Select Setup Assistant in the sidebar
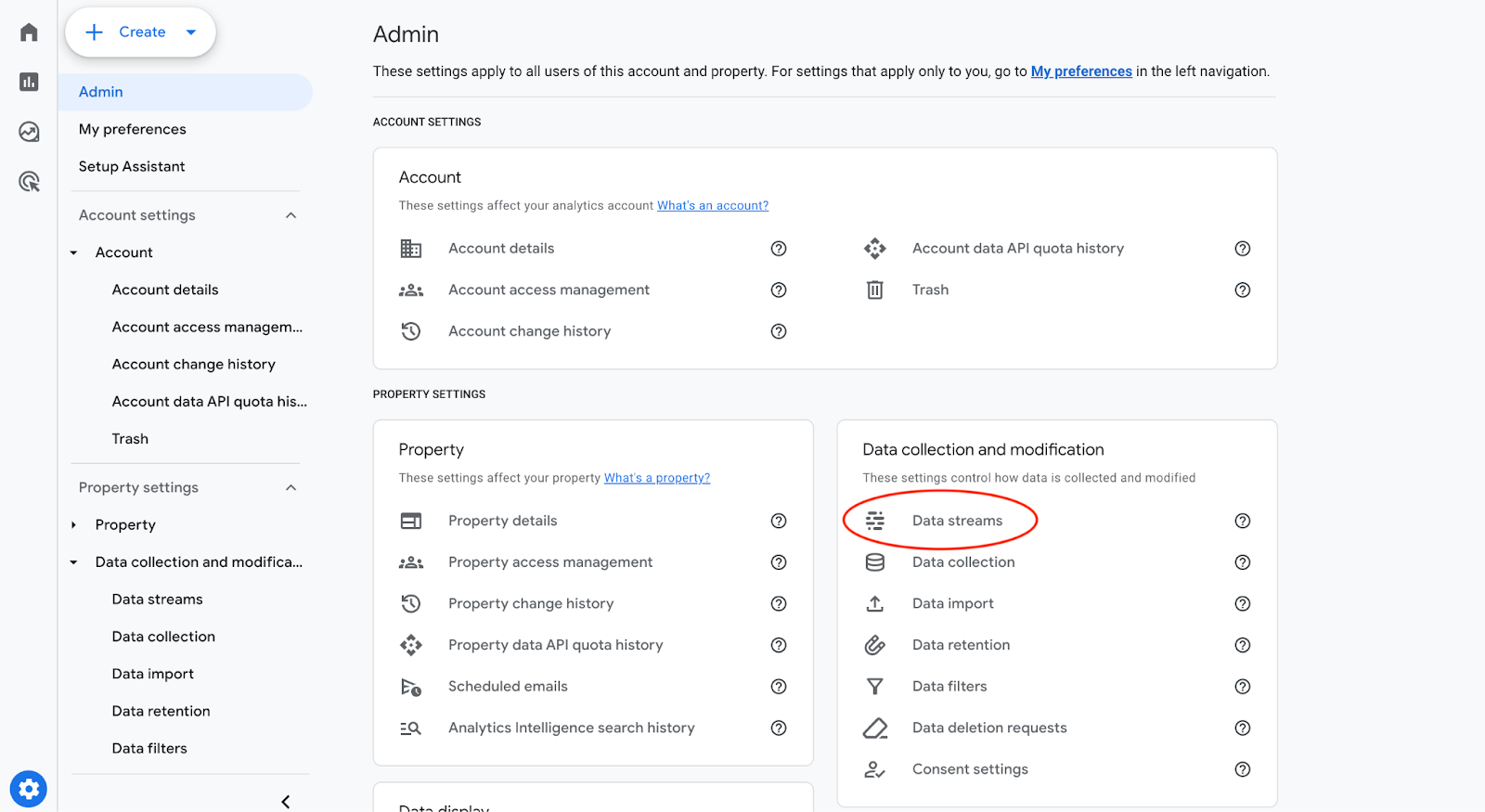1485x812 pixels. 132,166
